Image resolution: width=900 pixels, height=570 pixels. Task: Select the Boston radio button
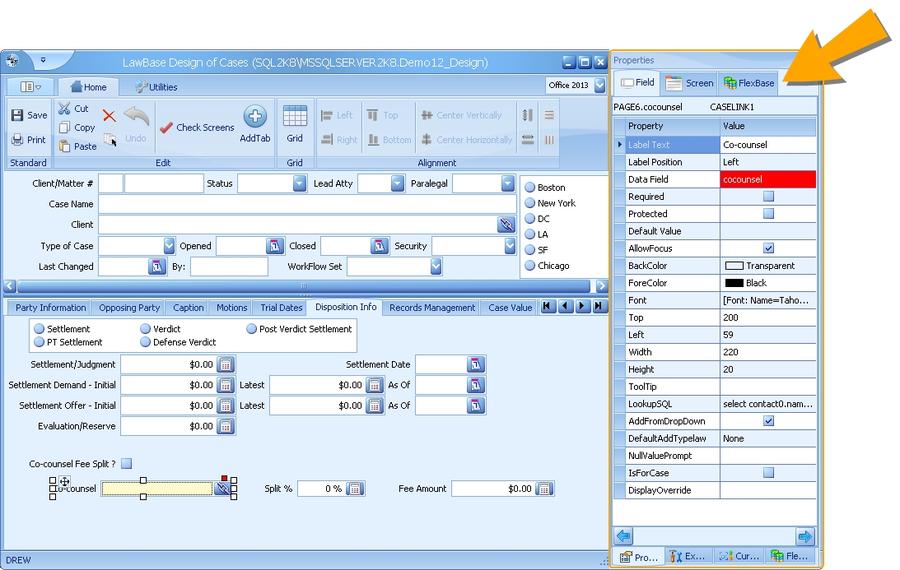point(530,187)
